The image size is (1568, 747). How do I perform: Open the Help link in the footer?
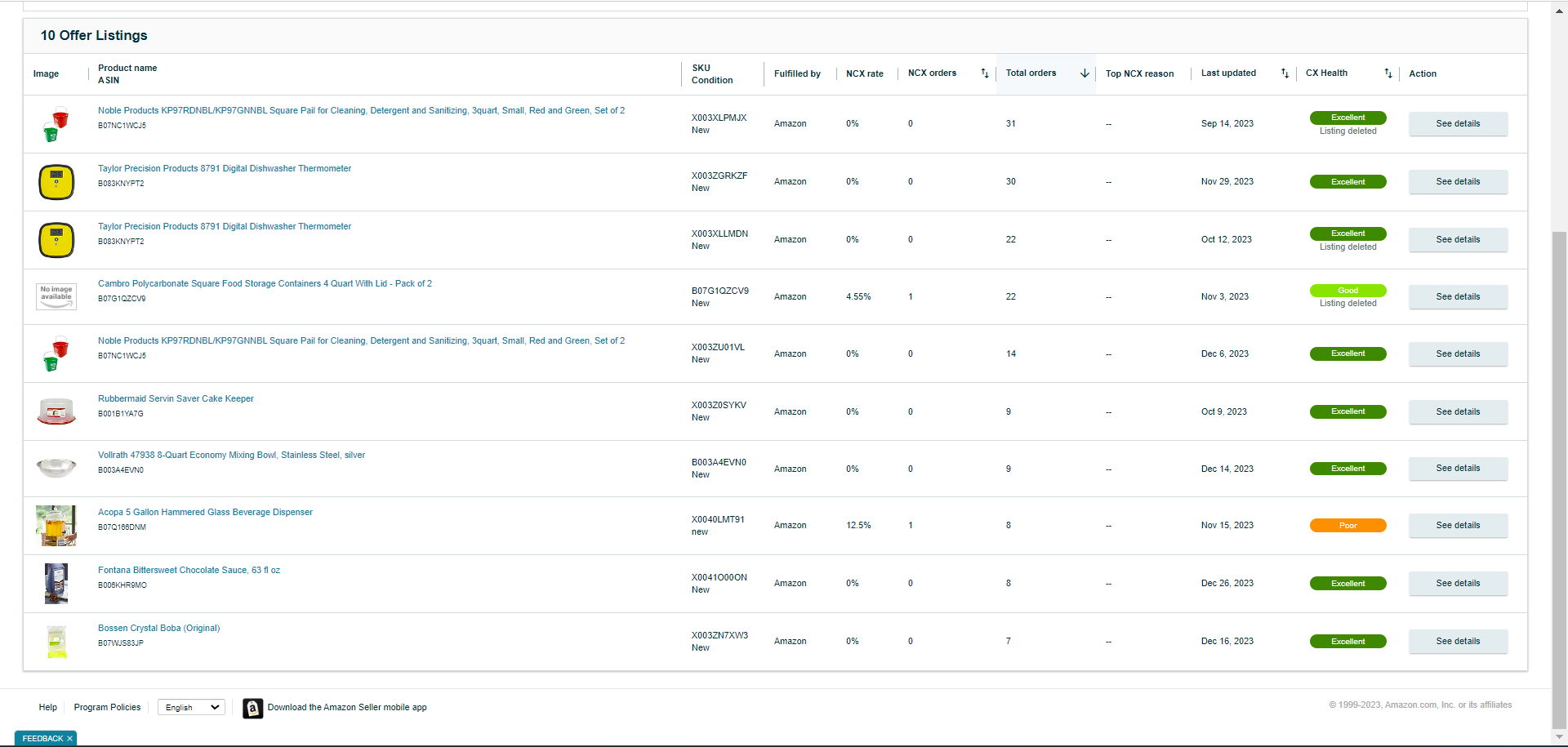click(48, 707)
